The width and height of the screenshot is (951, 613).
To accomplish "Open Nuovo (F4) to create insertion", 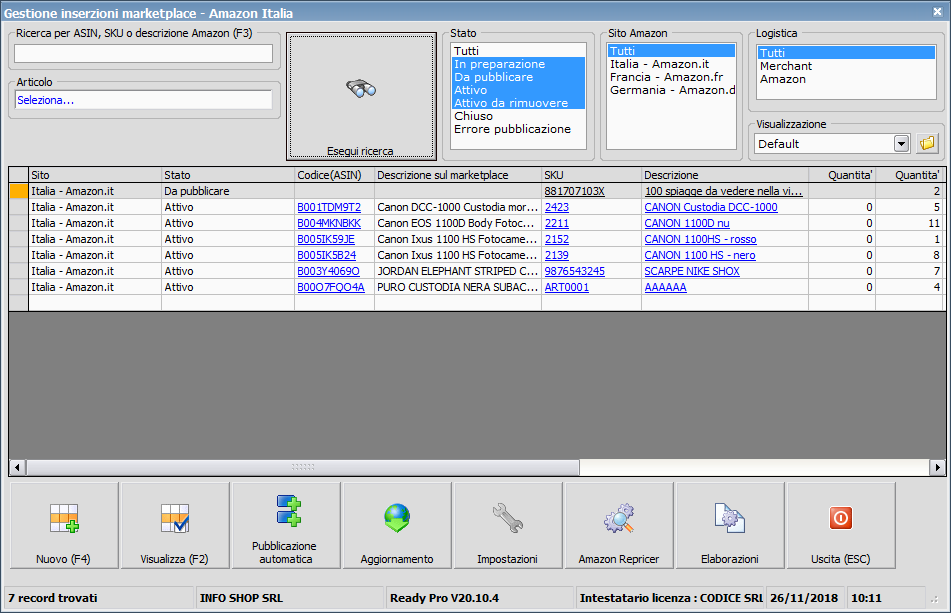I will tap(64, 525).
